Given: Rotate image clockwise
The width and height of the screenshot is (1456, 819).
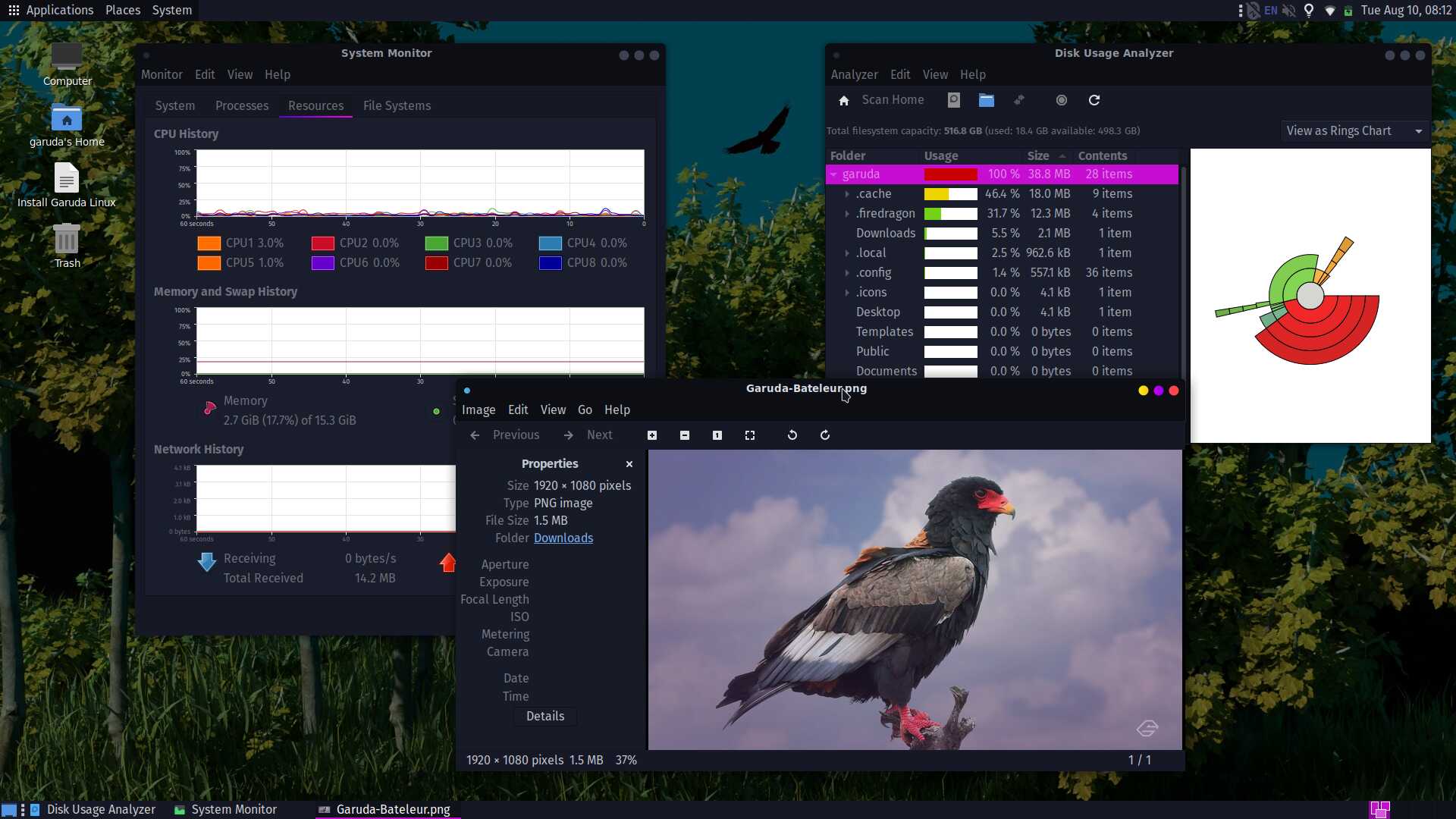Looking at the screenshot, I should coord(825,435).
